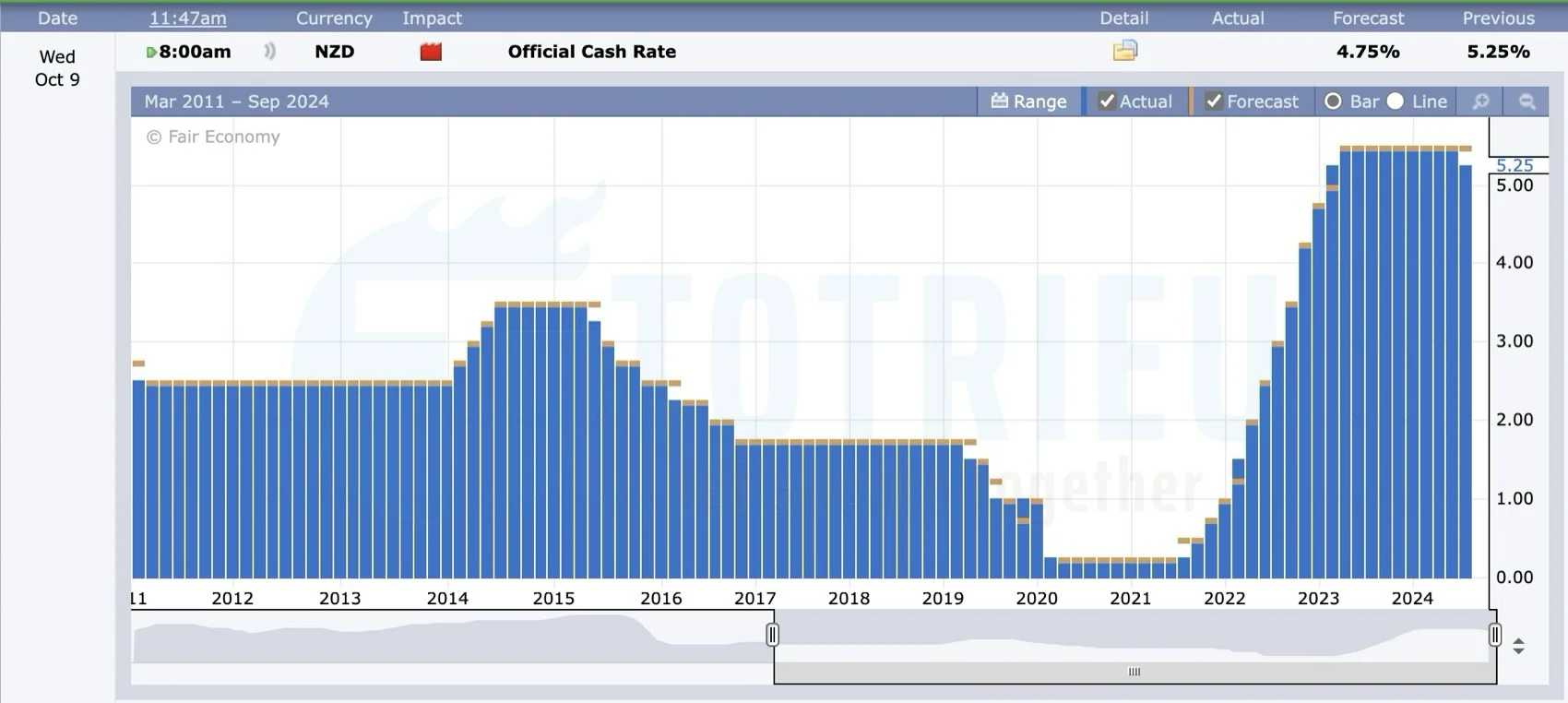Click the Forecast column header
The width and height of the screenshot is (1568, 703).
pyautogui.click(x=1368, y=18)
